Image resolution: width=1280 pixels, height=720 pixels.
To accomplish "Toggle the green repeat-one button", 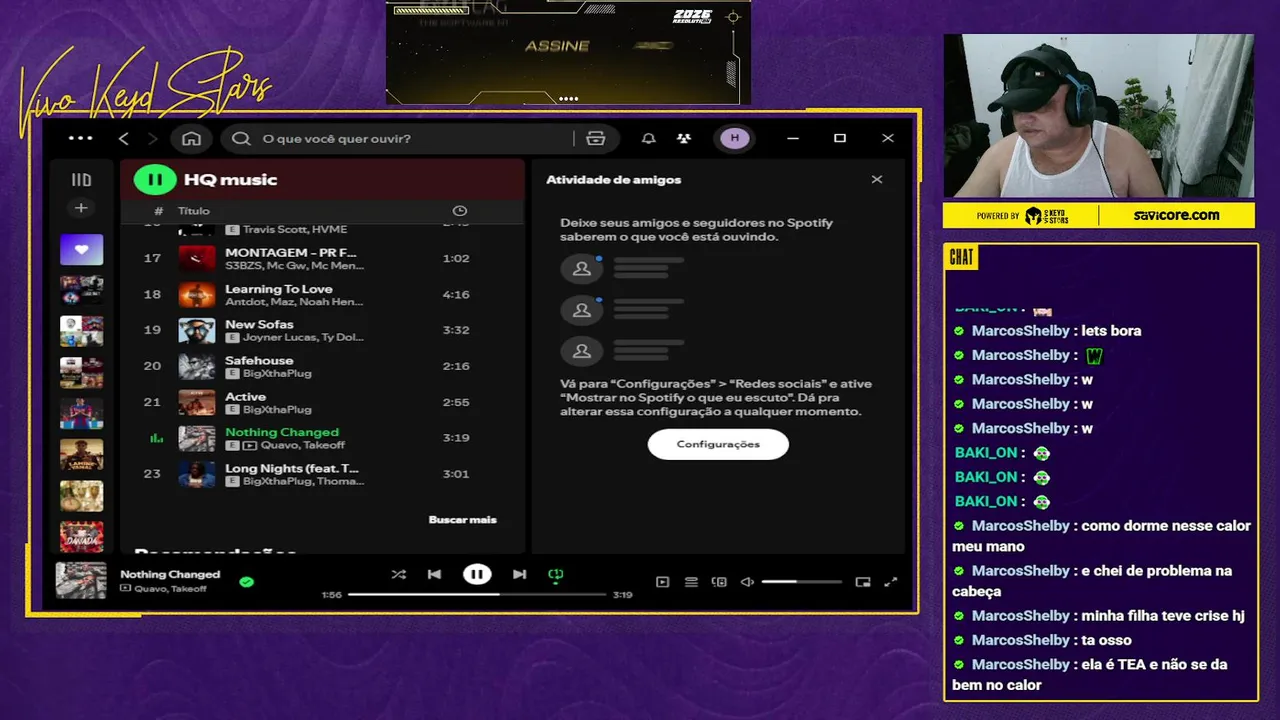I will (556, 574).
